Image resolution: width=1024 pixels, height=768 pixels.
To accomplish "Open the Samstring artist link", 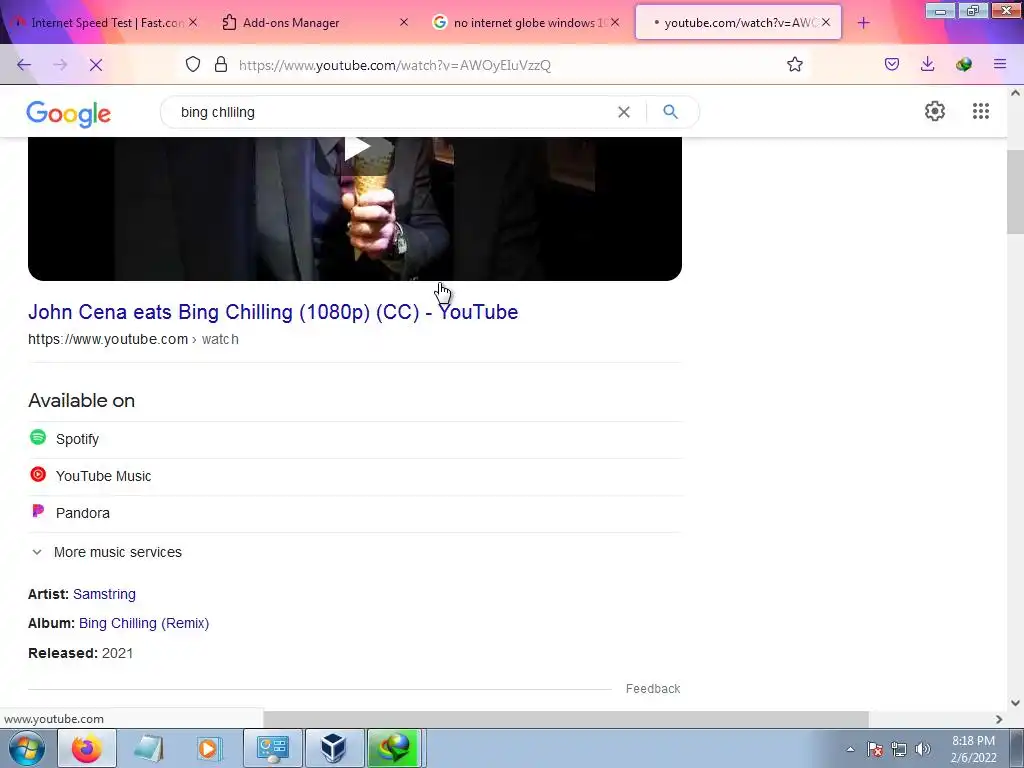I will pyautogui.click(x=104, y=594).
